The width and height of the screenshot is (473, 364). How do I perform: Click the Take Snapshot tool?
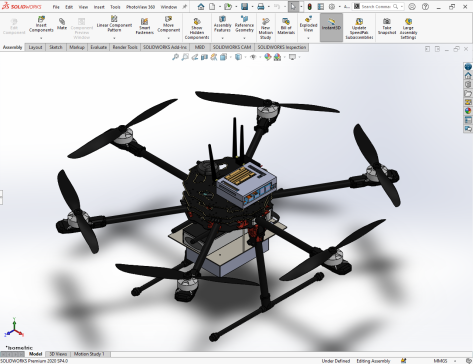[x=387, y=27]
